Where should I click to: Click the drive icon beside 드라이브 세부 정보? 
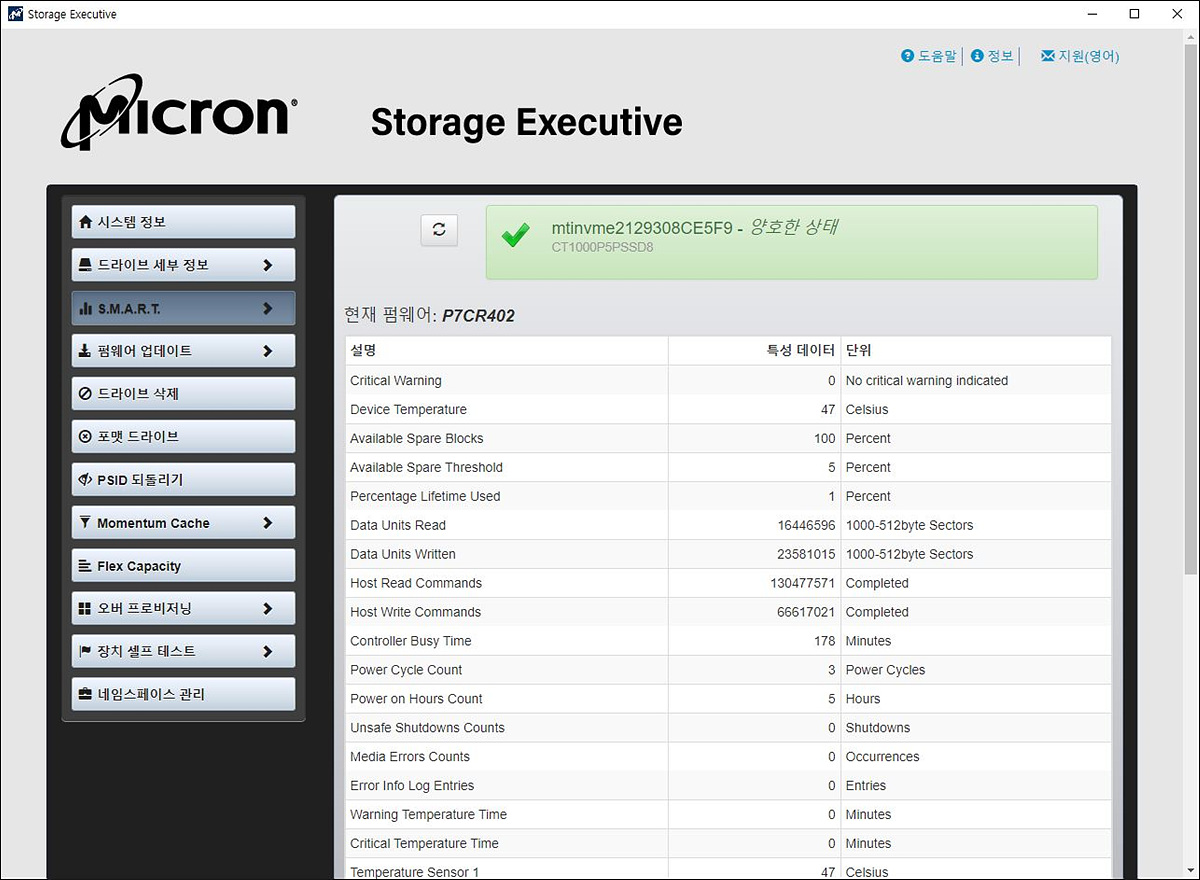tap(85, 265)
